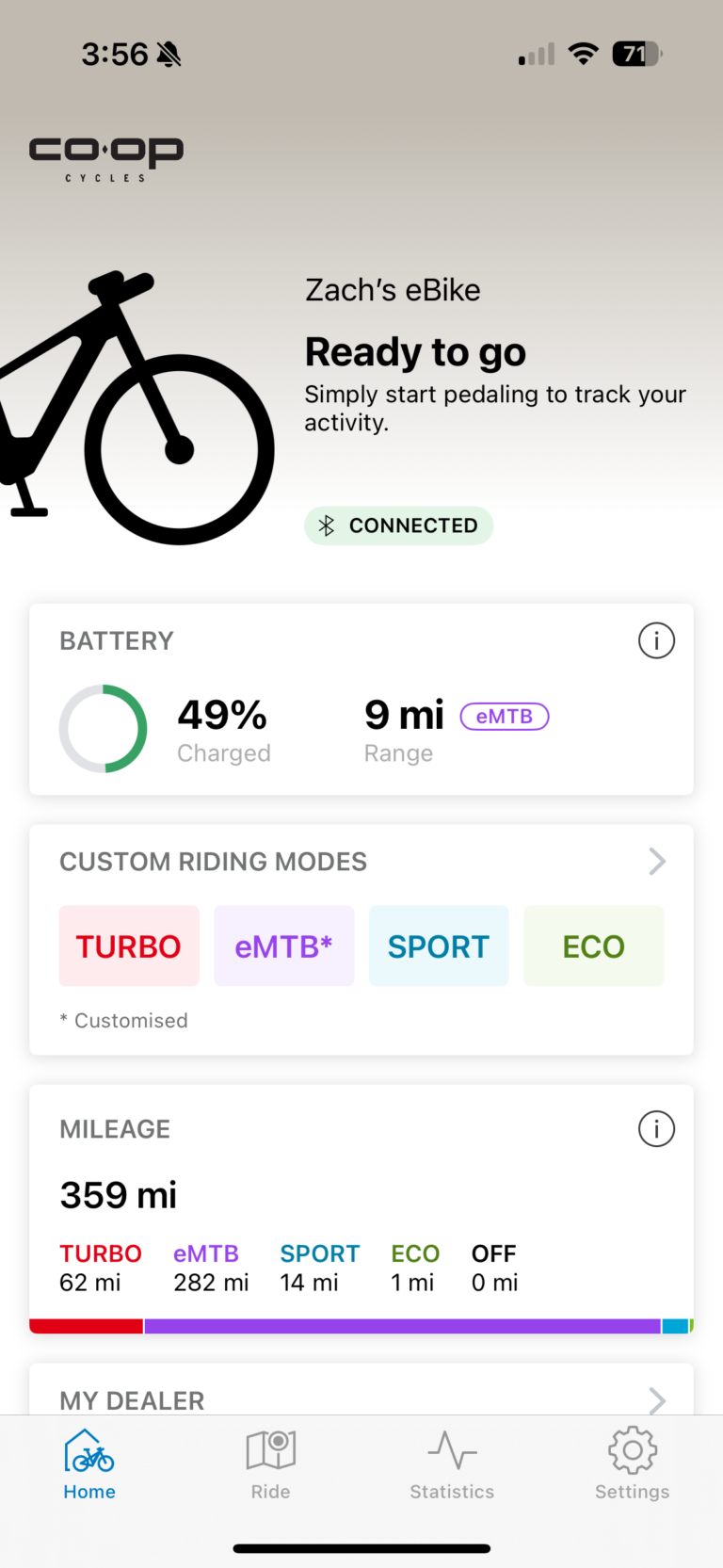This screenshot has width=723, height=1568.
Task: Tap the red TURBO mileage bar segment
Action: click(x=86, y=1326)
